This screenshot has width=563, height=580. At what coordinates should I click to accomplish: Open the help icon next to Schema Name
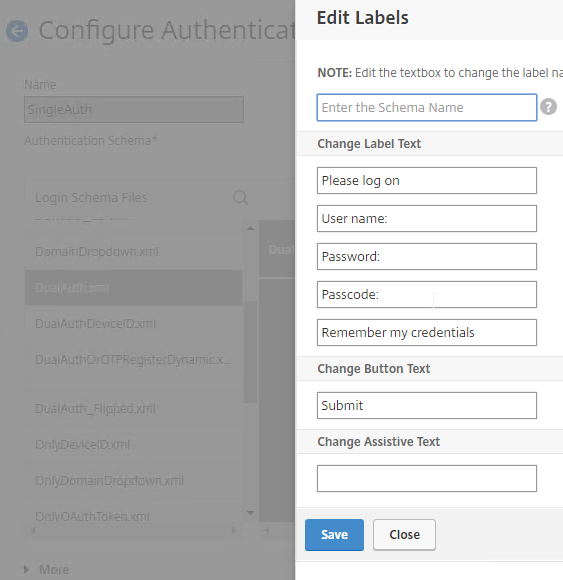[x=548, y=107]
